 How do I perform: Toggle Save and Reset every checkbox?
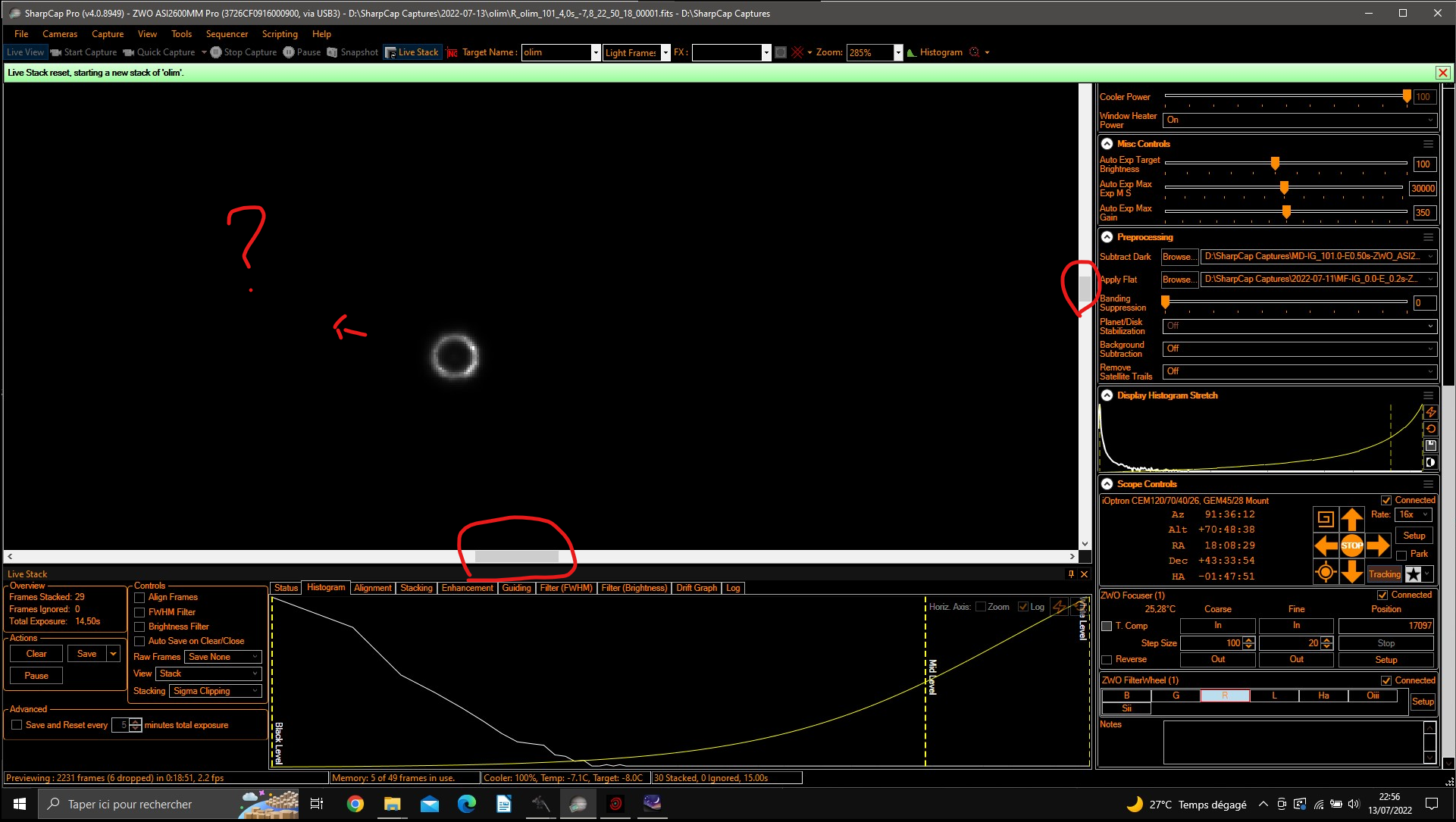coord(17,725)
